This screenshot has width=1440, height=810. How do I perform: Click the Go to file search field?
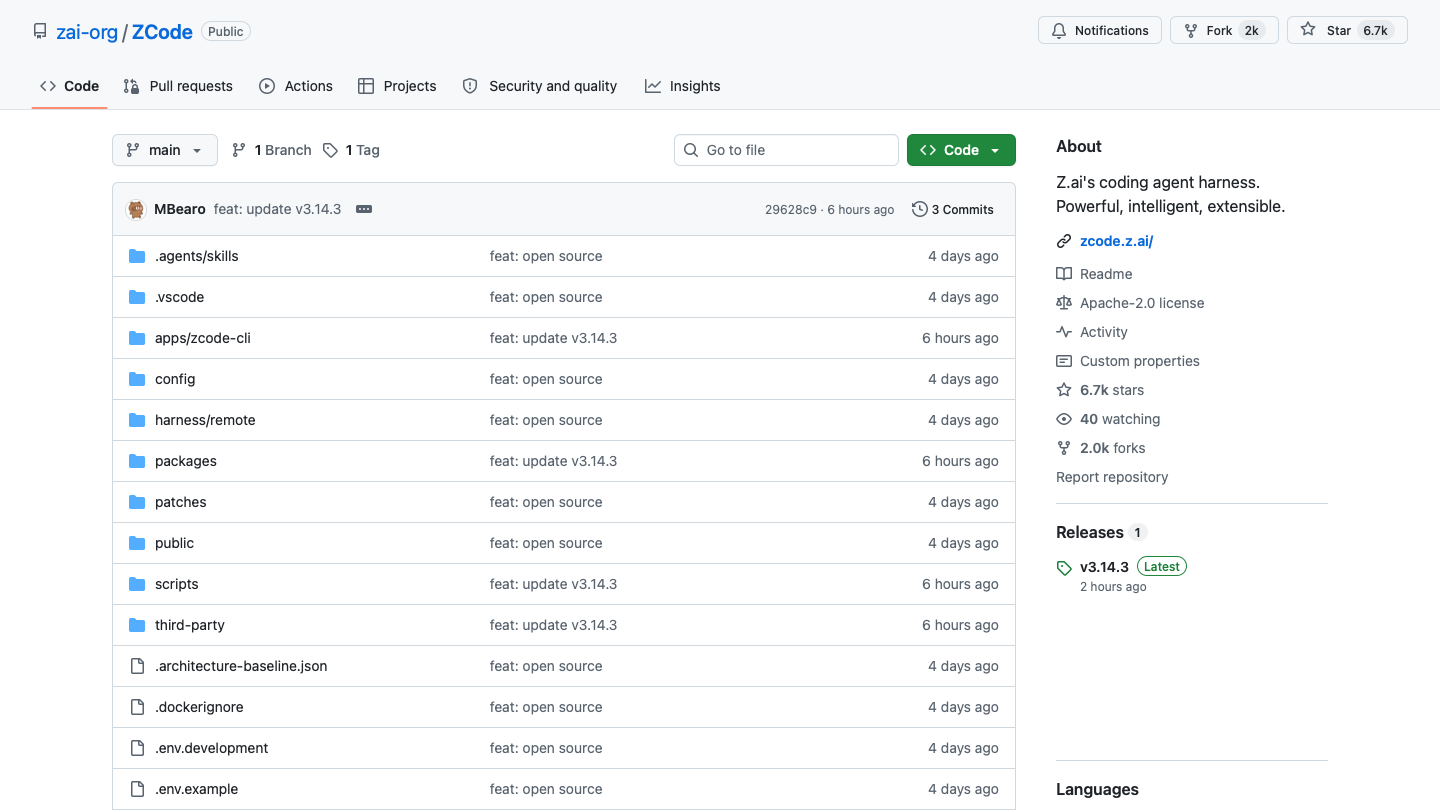[786, 150]
